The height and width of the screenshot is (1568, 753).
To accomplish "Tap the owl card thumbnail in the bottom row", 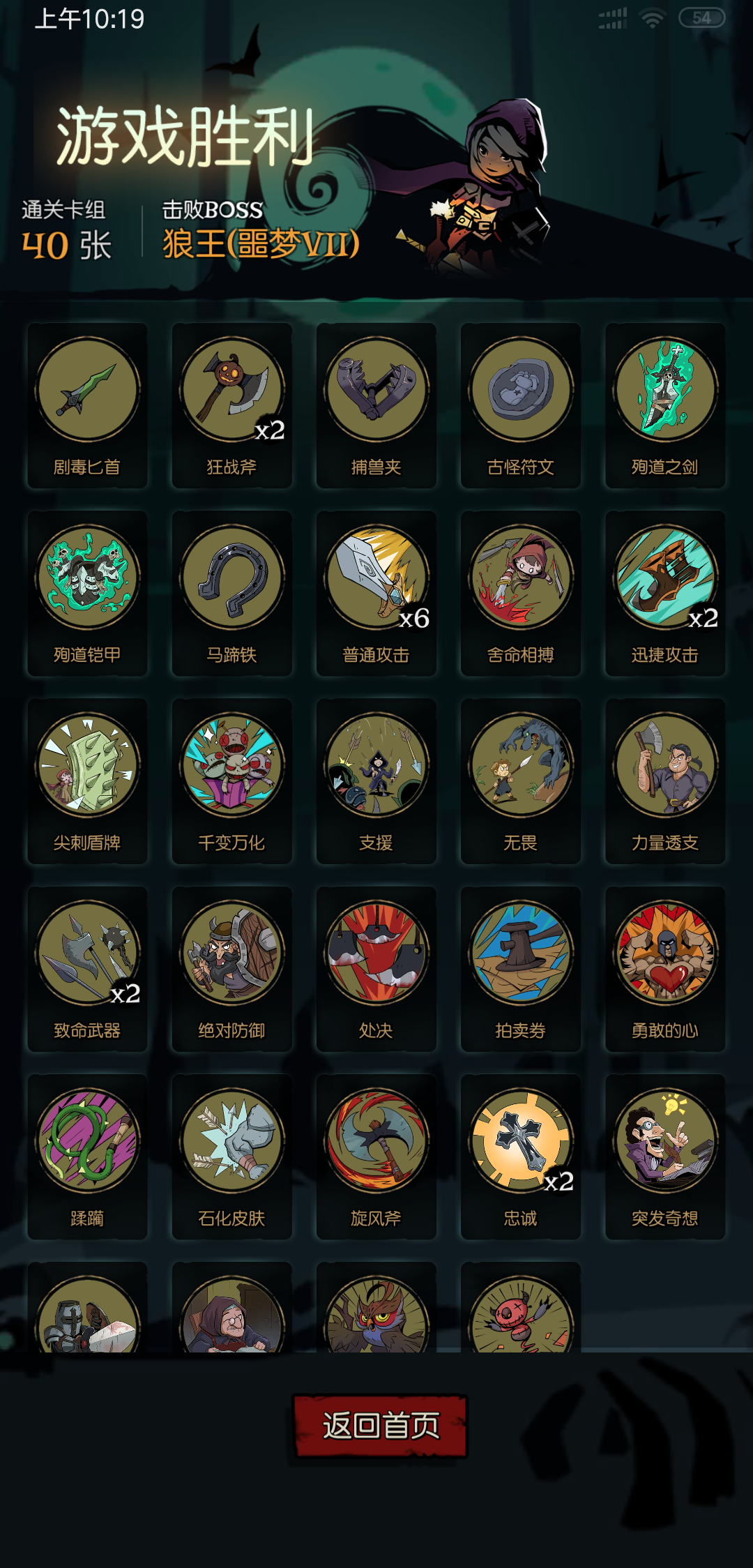I will (376, 1307).
